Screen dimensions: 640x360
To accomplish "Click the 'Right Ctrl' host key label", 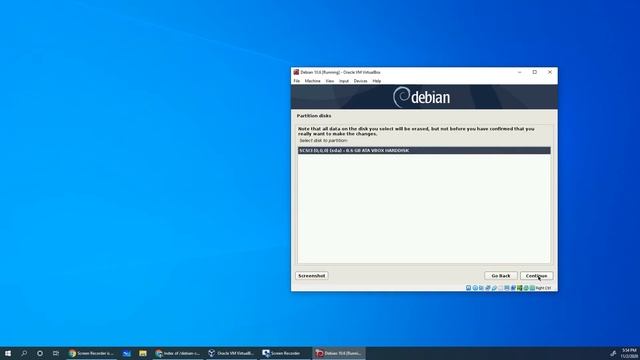I will pyautogui.click(x=543, y=288).
